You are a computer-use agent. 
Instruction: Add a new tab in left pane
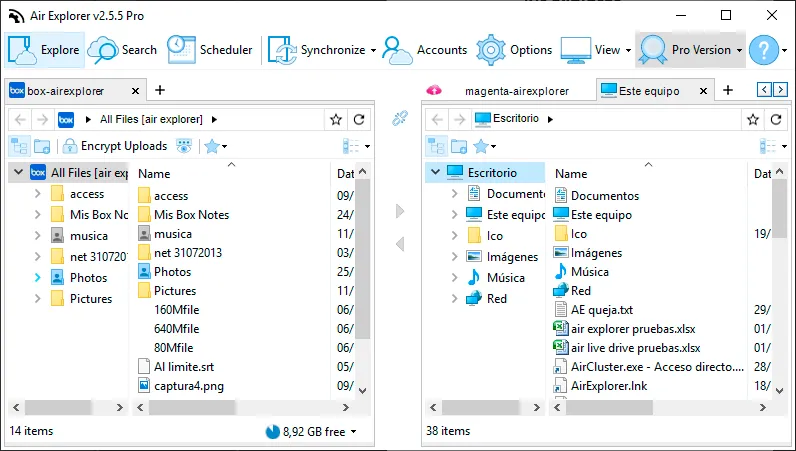point(160,90)
